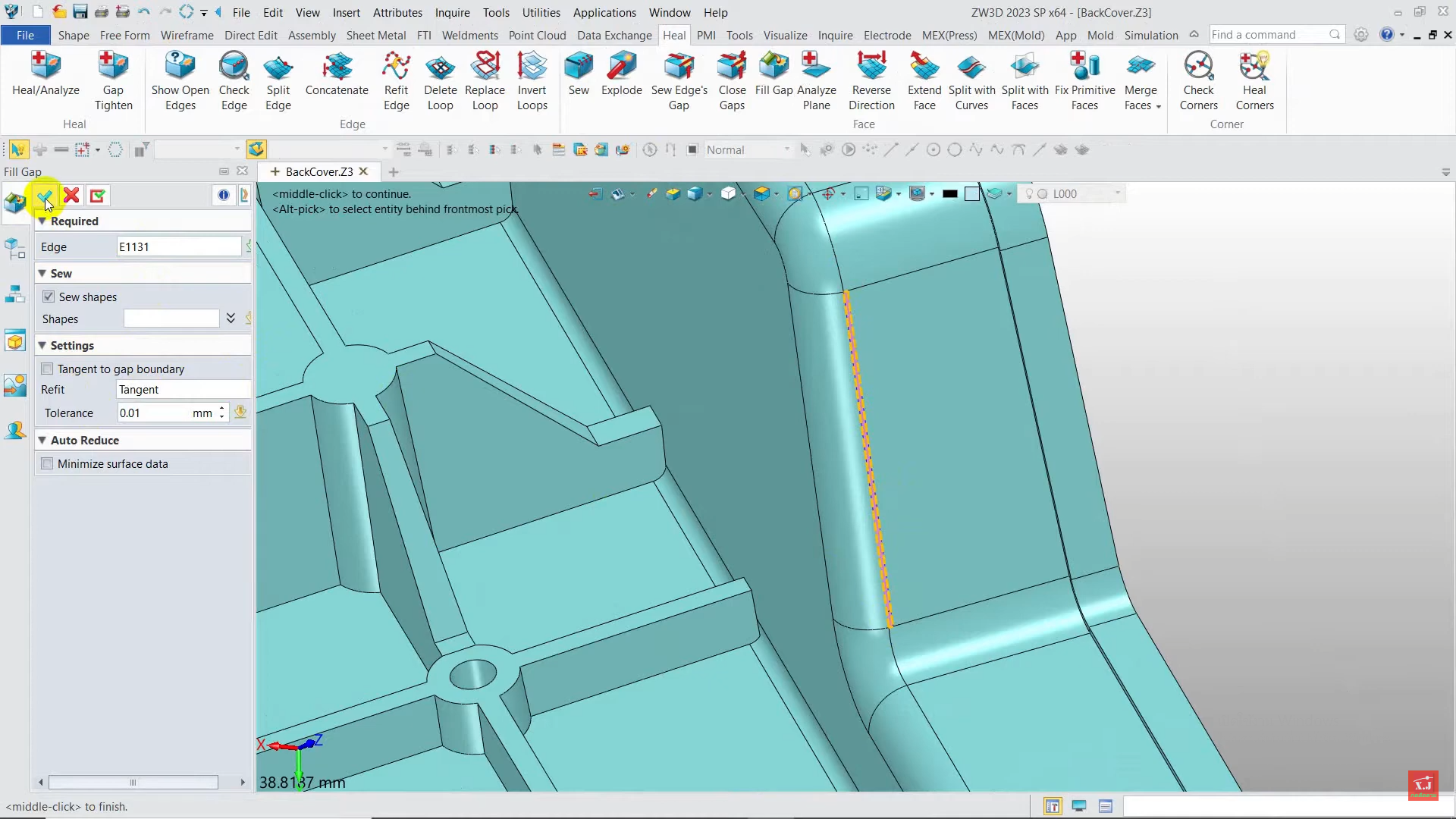This screenshot has width=1456, height=819.
Task: Click the red Cancel X button
Action: [71, 196]
